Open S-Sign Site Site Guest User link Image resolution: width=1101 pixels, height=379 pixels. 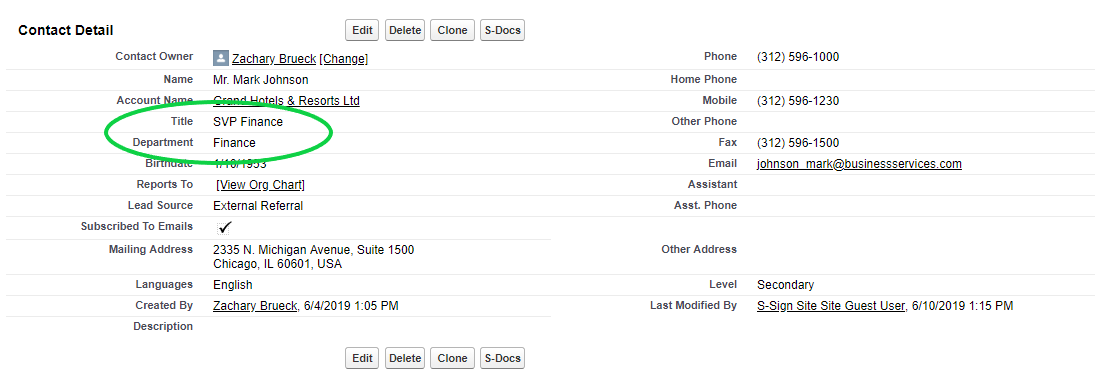831,306
